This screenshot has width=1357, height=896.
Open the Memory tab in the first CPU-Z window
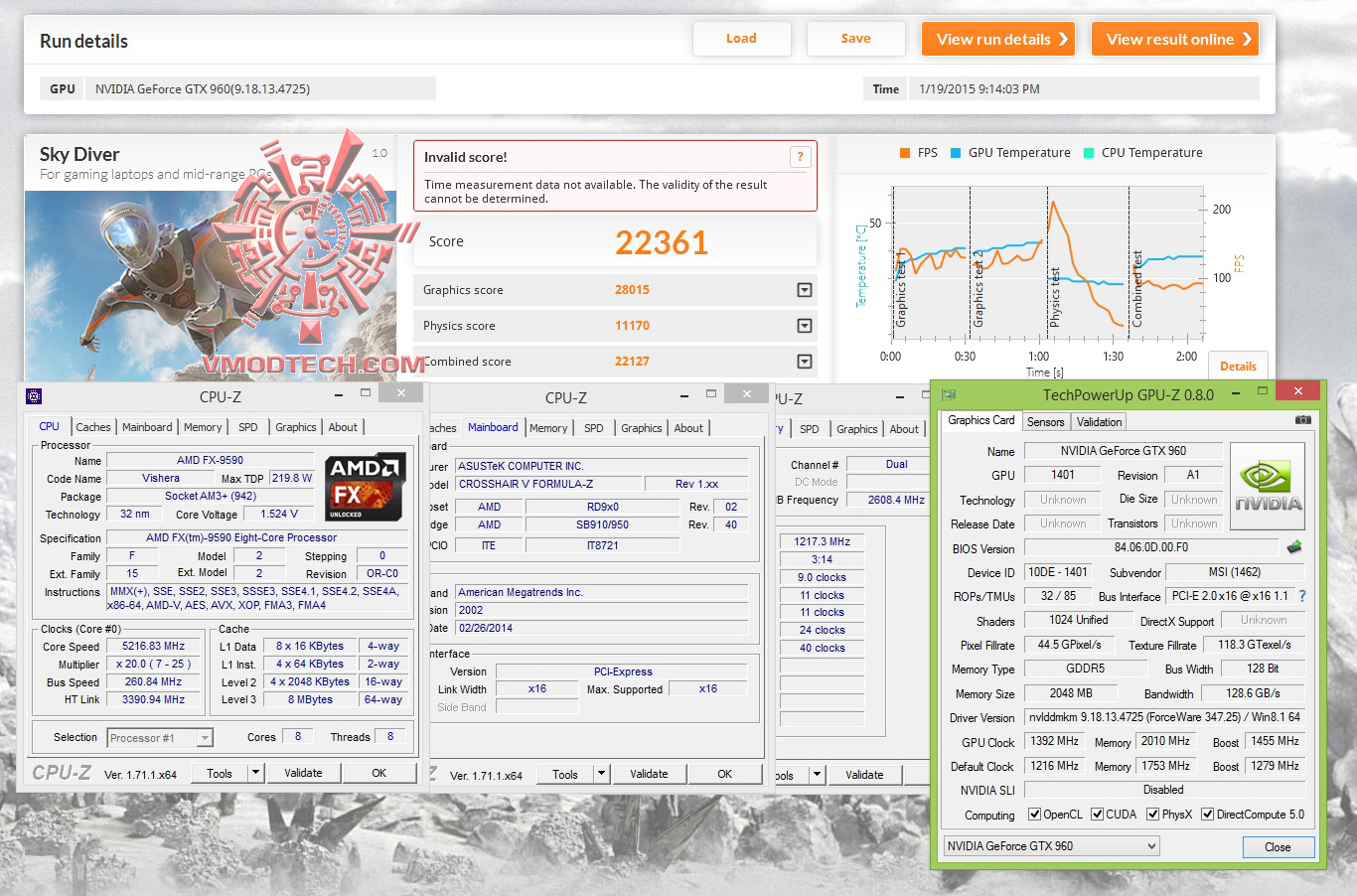pyautogui.click(x=203, y=427)
